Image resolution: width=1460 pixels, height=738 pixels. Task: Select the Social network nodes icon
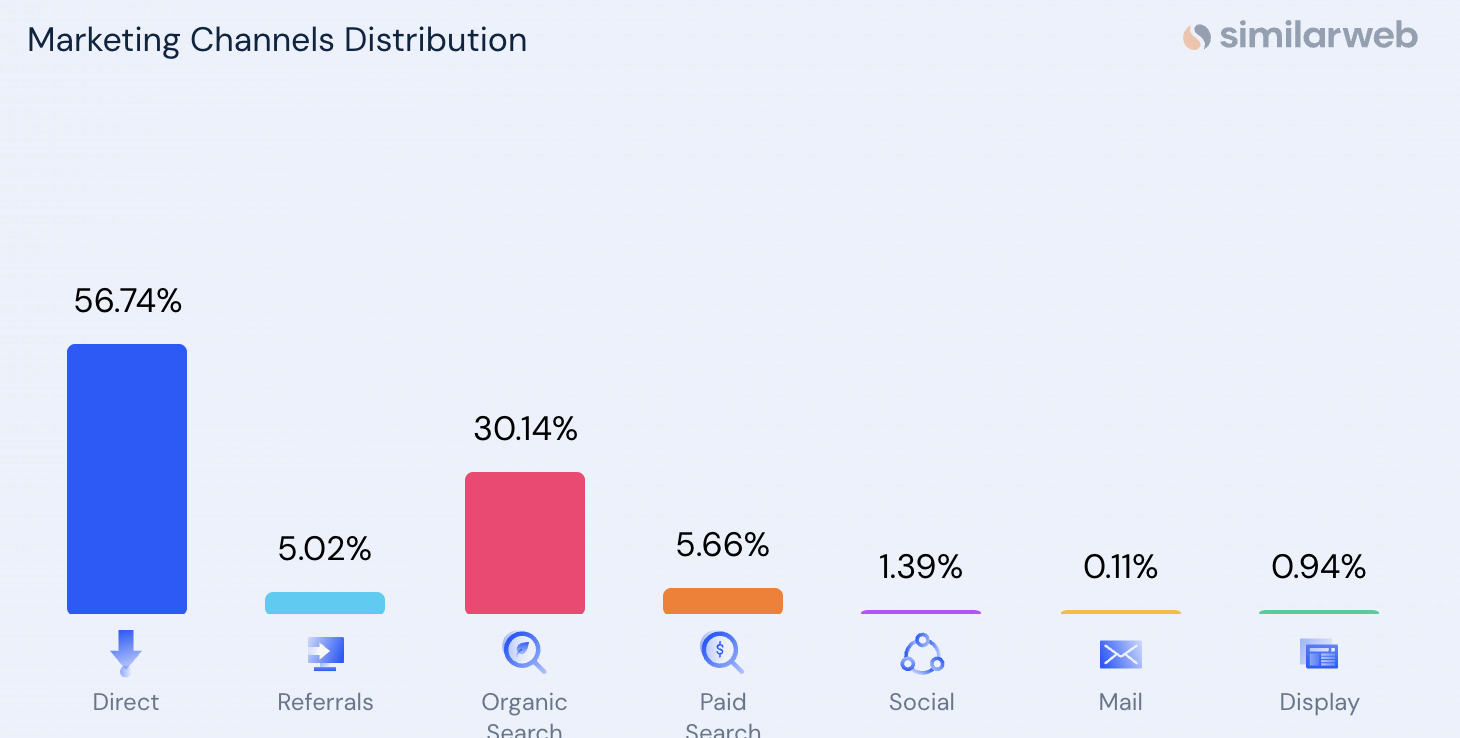(x=922, y=654)
